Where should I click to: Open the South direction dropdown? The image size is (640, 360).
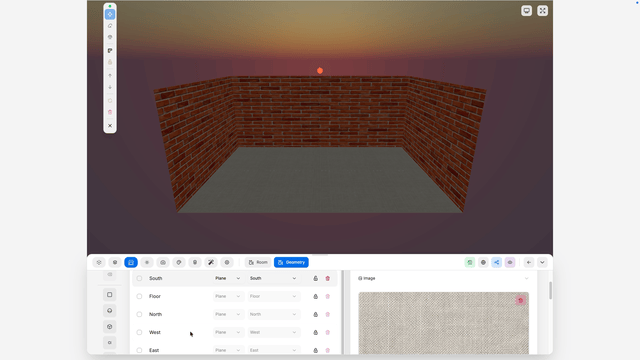tap(273, 278)
